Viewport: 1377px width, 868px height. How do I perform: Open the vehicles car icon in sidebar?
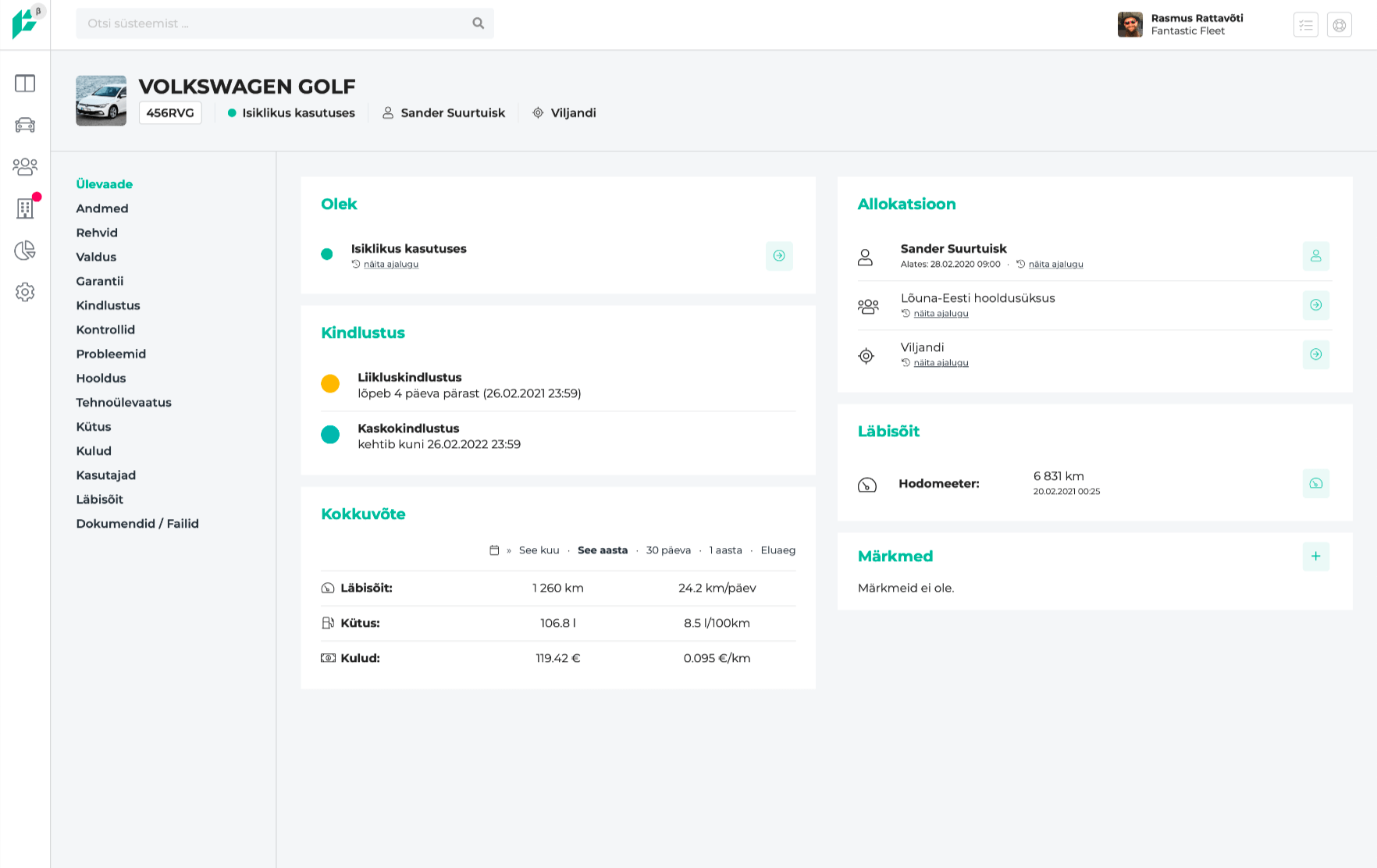[x=25, y=125]
